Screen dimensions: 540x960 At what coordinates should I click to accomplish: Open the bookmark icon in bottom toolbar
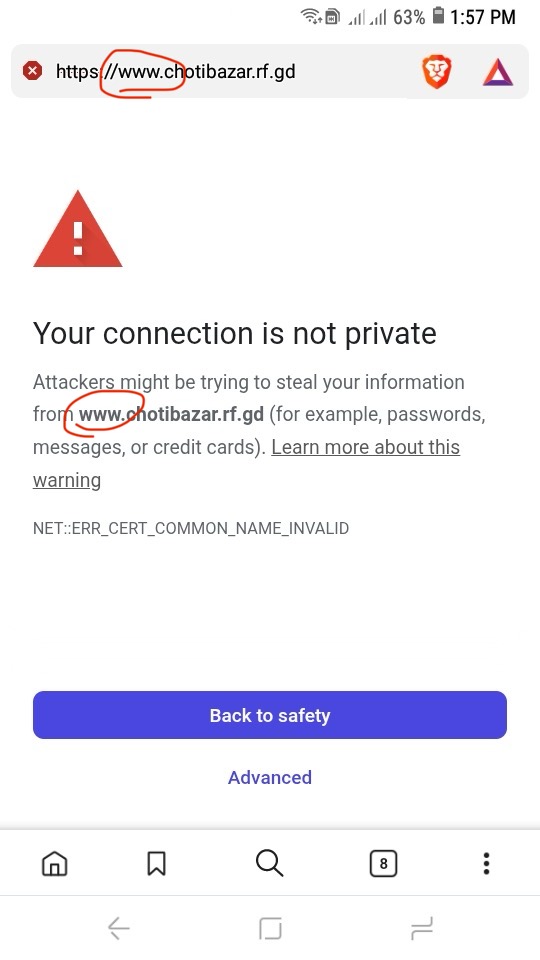coord(157,864)
